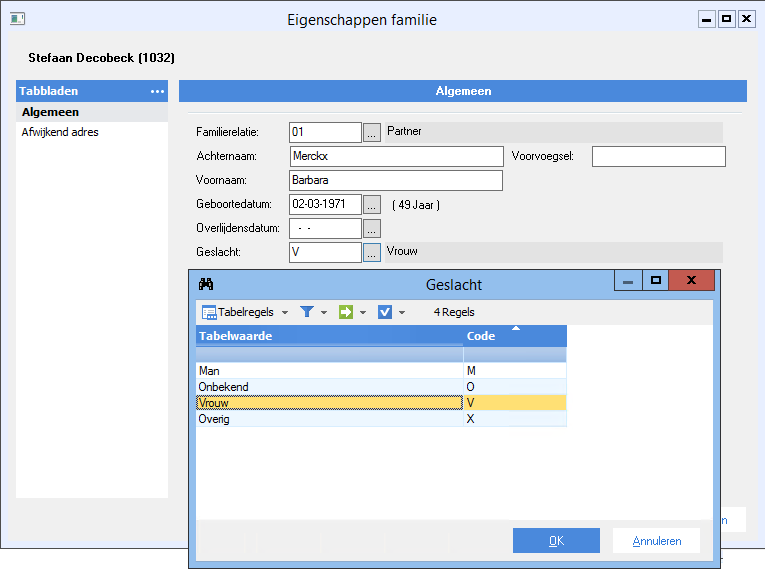Click the Geboortedatum field
Screen dimensions: 765x569
(325, 204)
